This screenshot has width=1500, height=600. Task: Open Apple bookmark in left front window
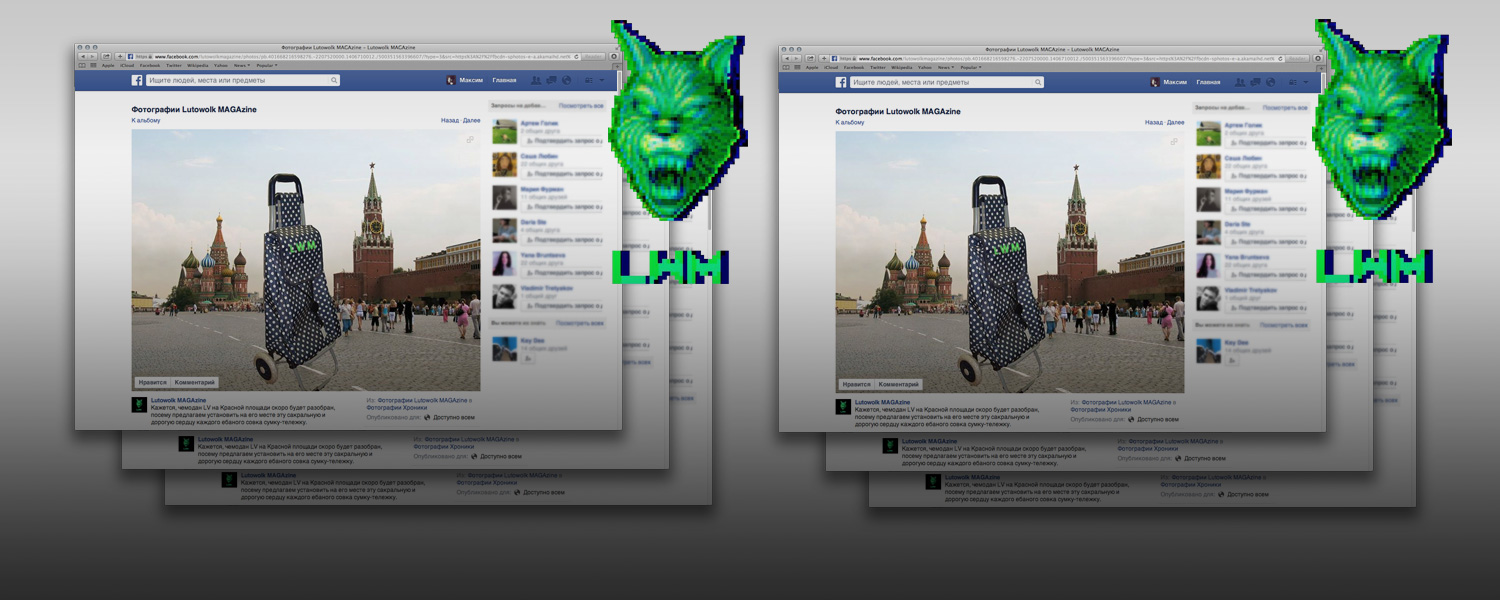(108, 66)
